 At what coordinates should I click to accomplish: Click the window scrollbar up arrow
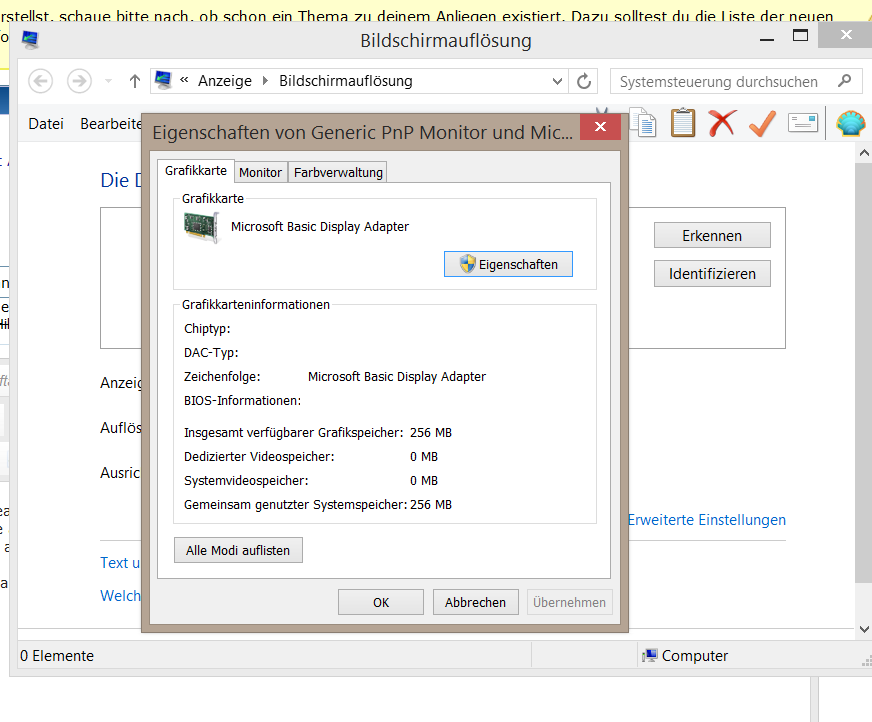tap(864, 152)
